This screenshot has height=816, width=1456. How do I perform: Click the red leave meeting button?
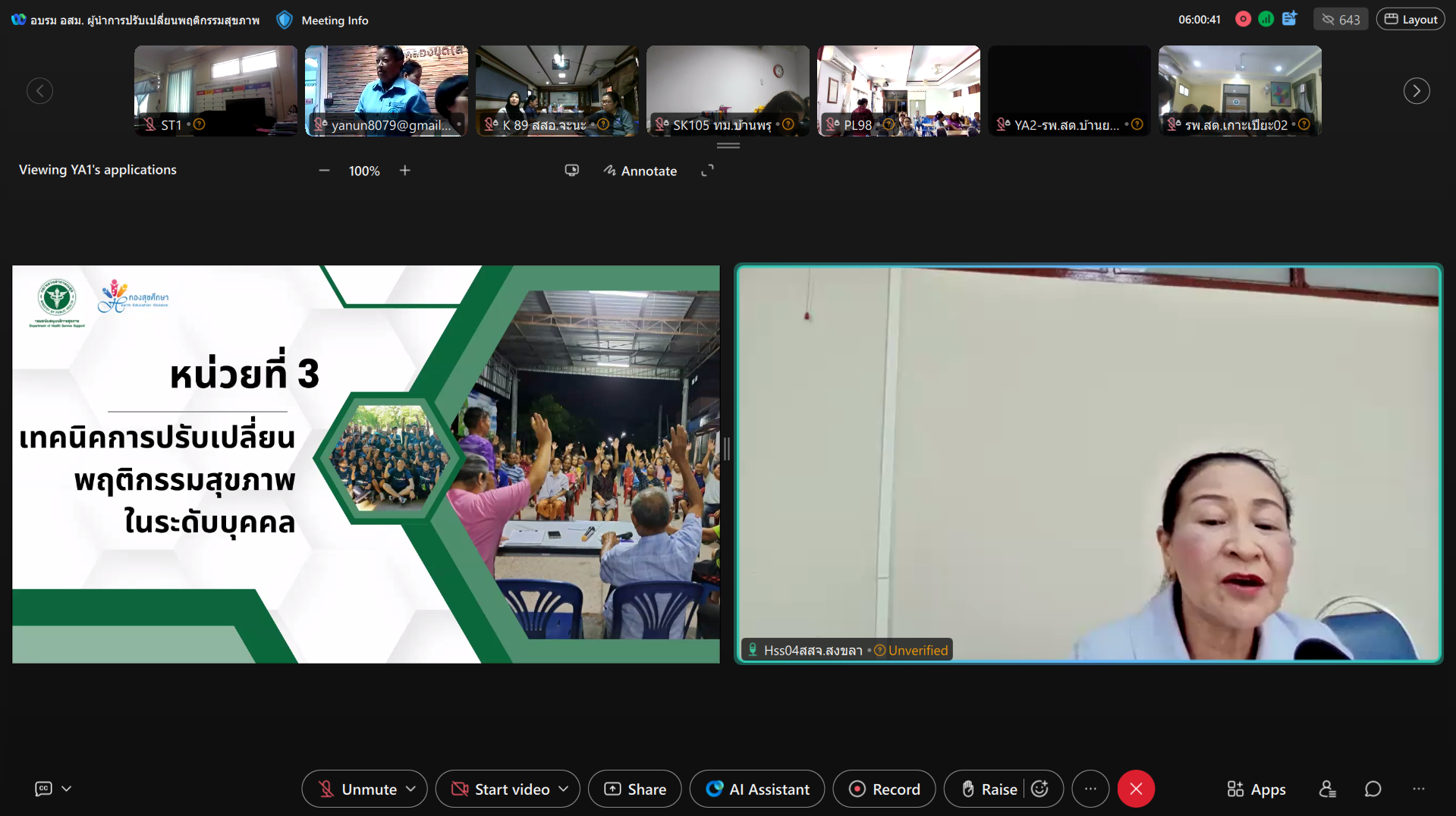pyautogui.click(x=1135, y=789)
